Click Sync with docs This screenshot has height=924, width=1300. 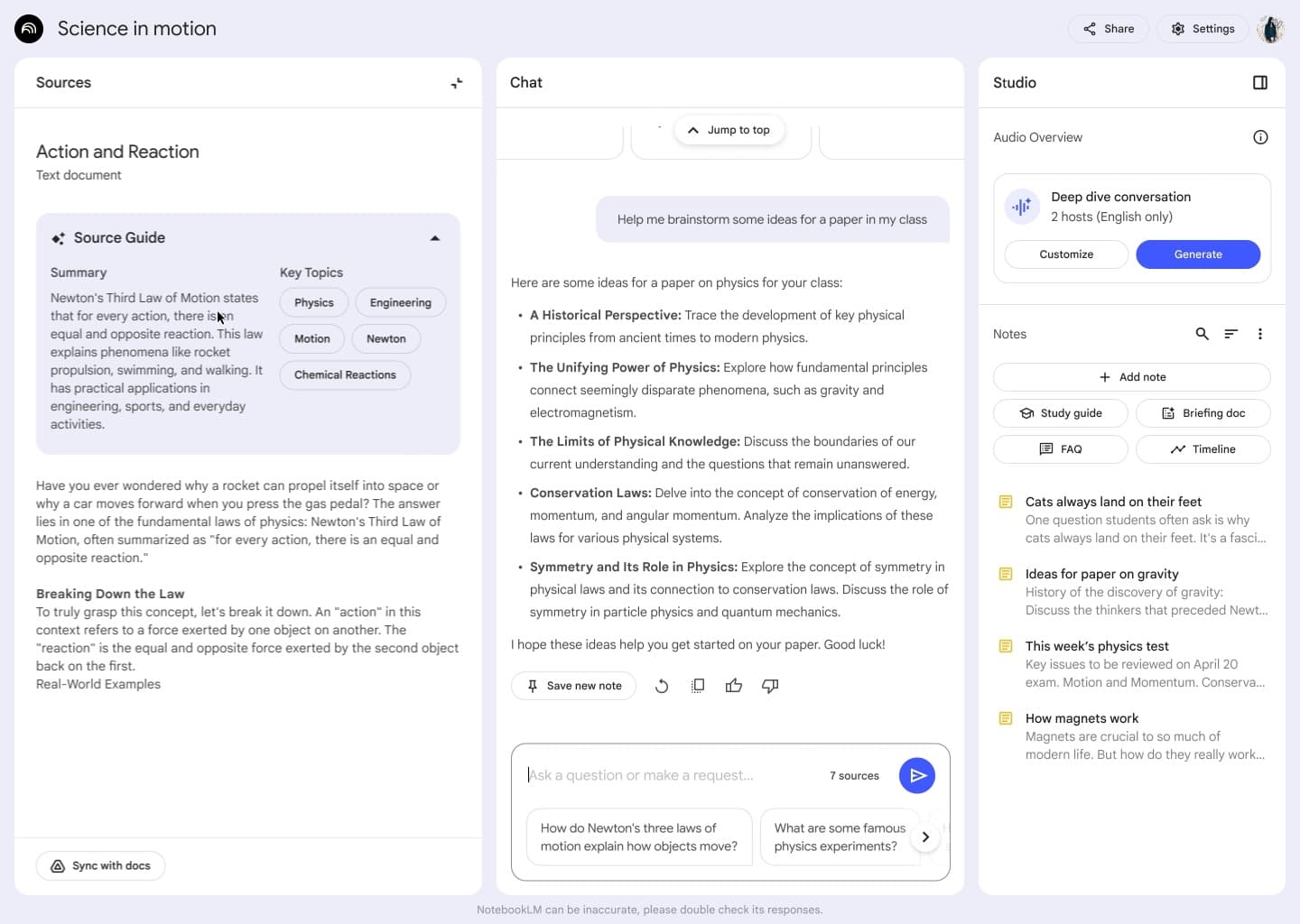(x=100, y=865)
